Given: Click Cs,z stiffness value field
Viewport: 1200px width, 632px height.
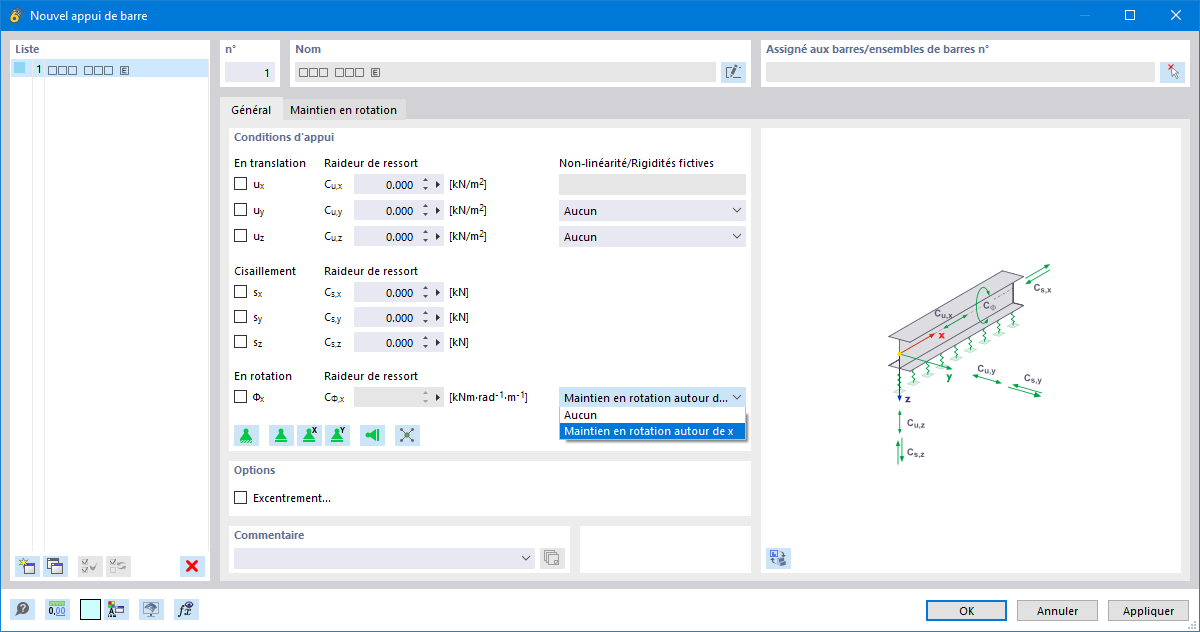Looking at the screenshot, I should 386,342.
